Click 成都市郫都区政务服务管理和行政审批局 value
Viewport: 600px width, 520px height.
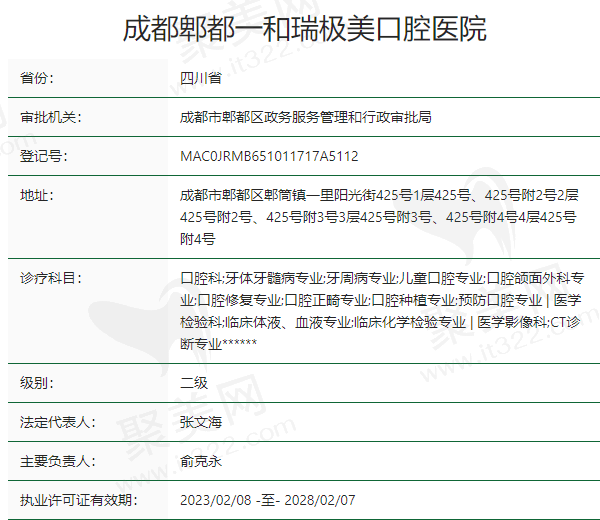[306, 117]
